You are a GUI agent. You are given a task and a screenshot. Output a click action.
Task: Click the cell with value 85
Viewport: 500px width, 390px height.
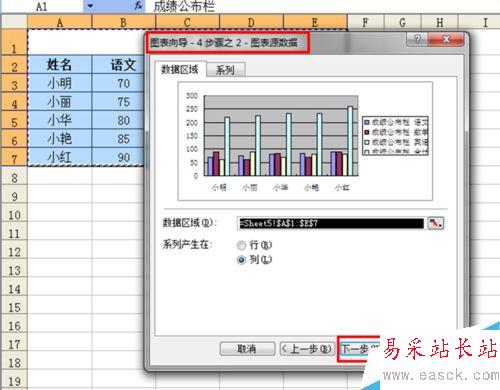(x=118, y=139)
